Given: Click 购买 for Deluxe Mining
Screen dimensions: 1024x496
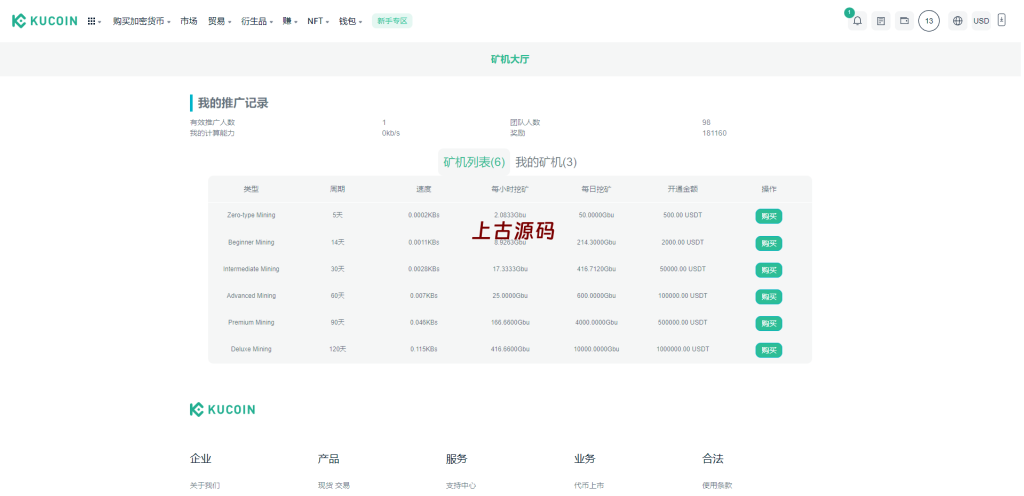Looking at the screenshot, I should 769,350.
